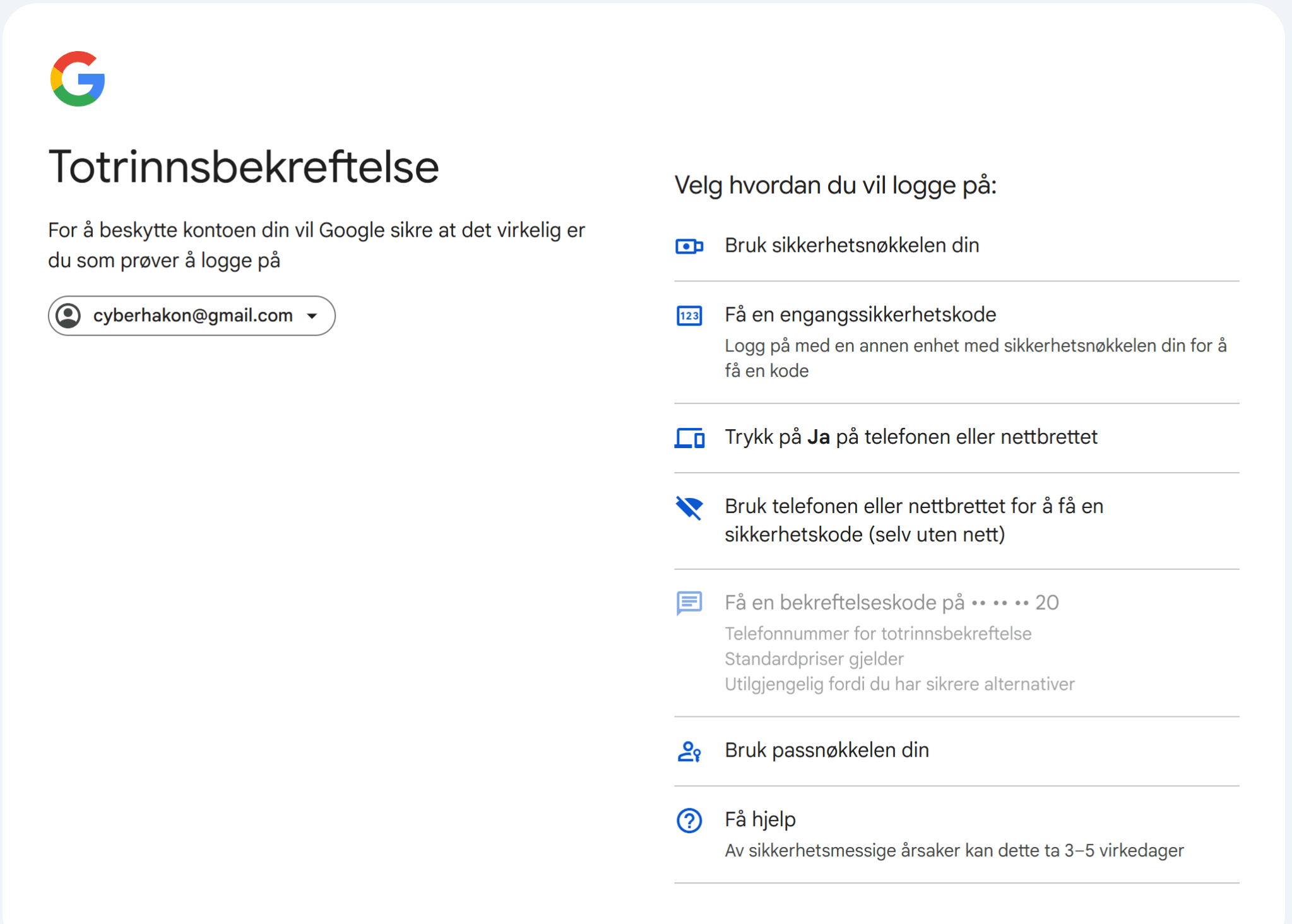This screenshot has height=924, width=1292.
Task: Open the cyberhakon@gmail.com account switcher
Action: 193,316
